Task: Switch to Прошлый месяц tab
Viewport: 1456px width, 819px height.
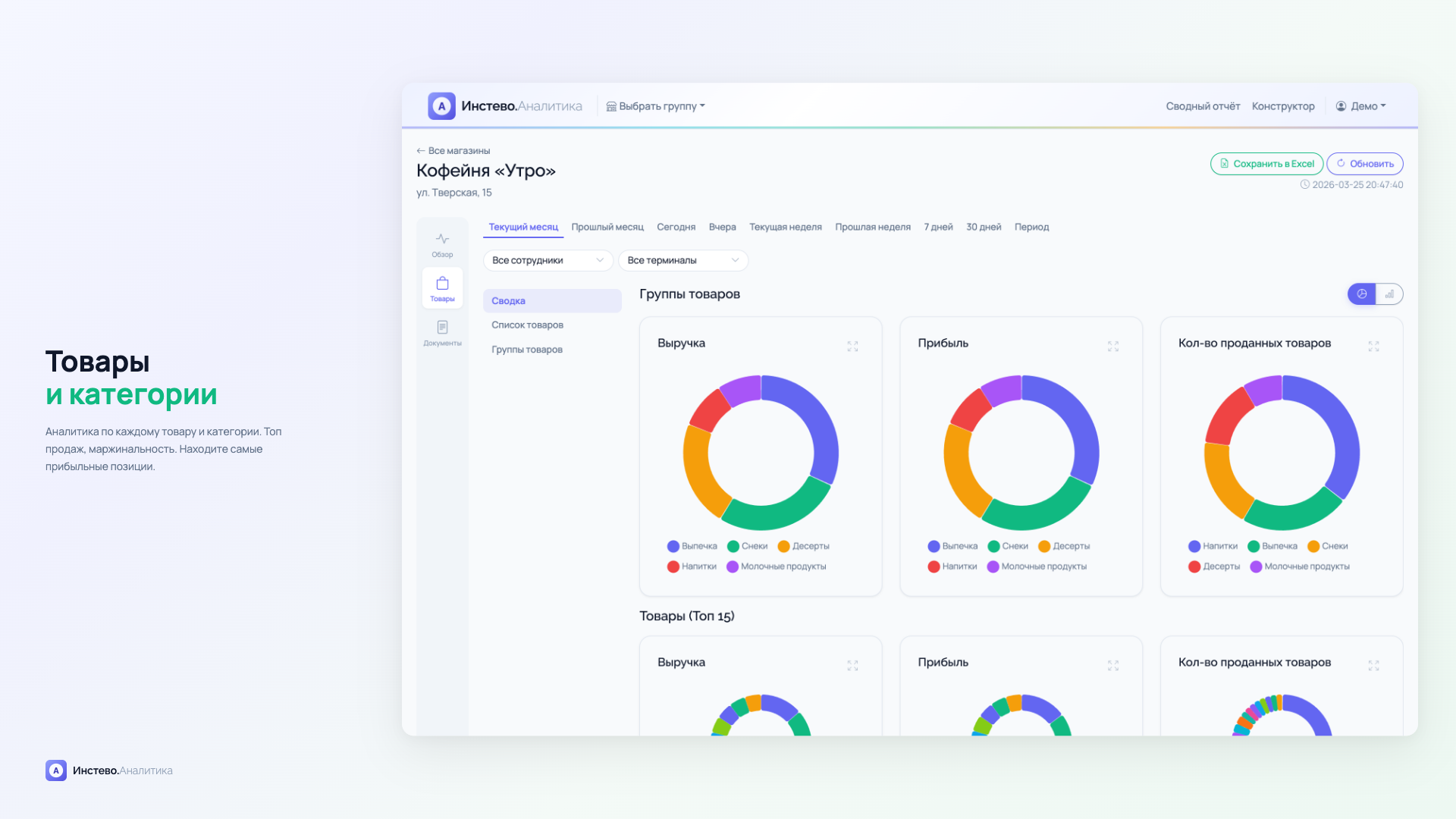Action: pyautogui.click(x=607, y=227)
